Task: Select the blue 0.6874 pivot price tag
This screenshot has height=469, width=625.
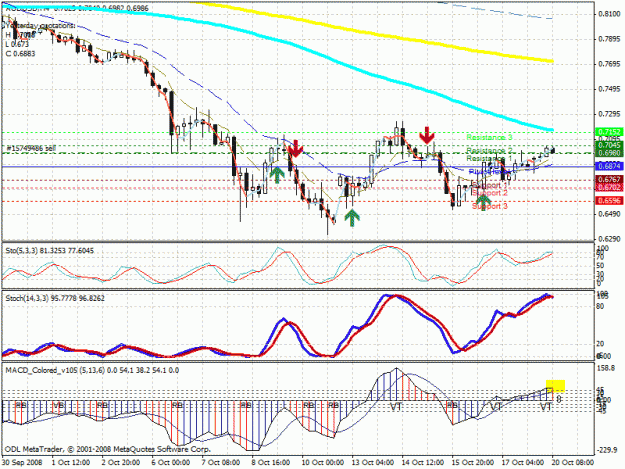Action: click(609, 166)
